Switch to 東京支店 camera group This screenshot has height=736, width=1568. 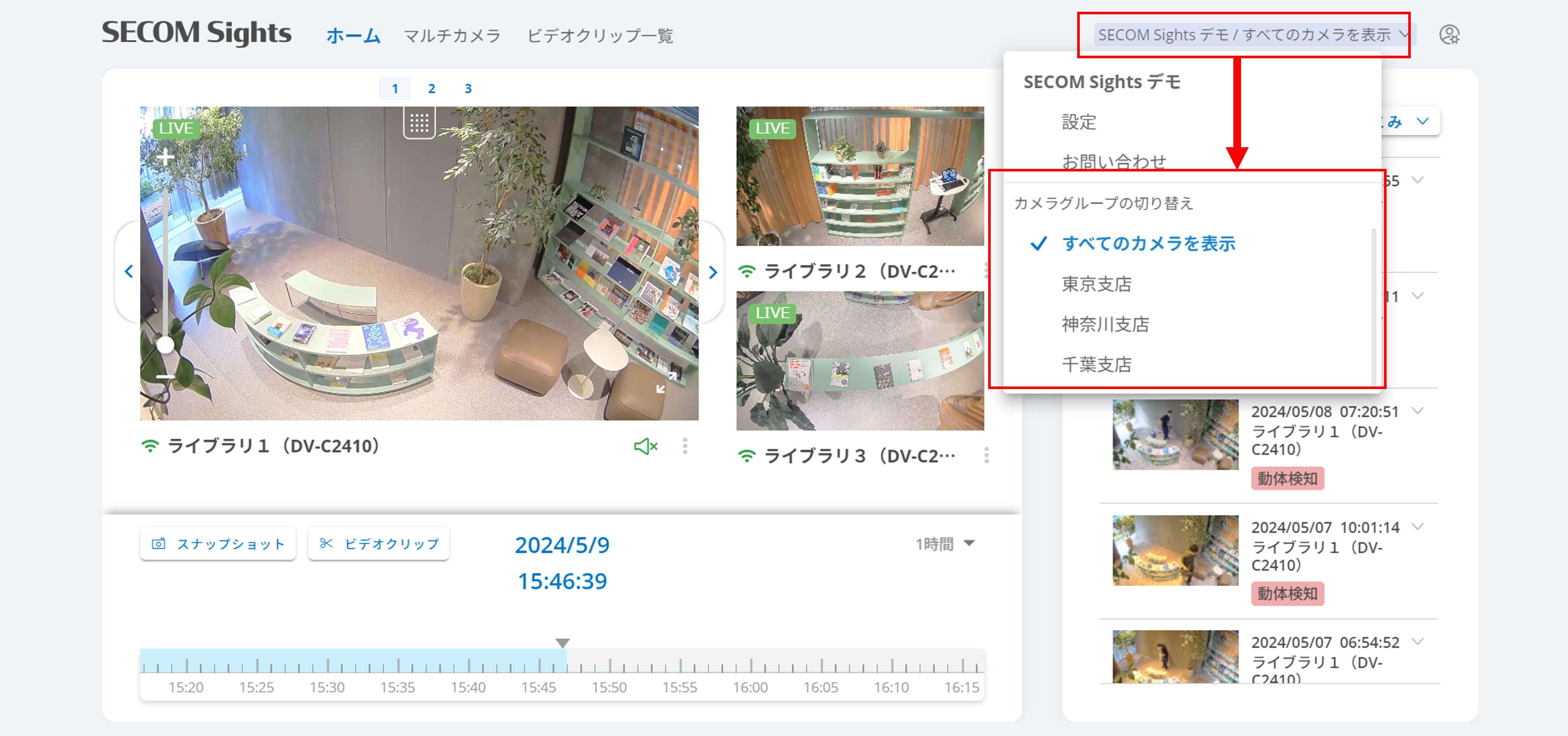point(1096,284)
